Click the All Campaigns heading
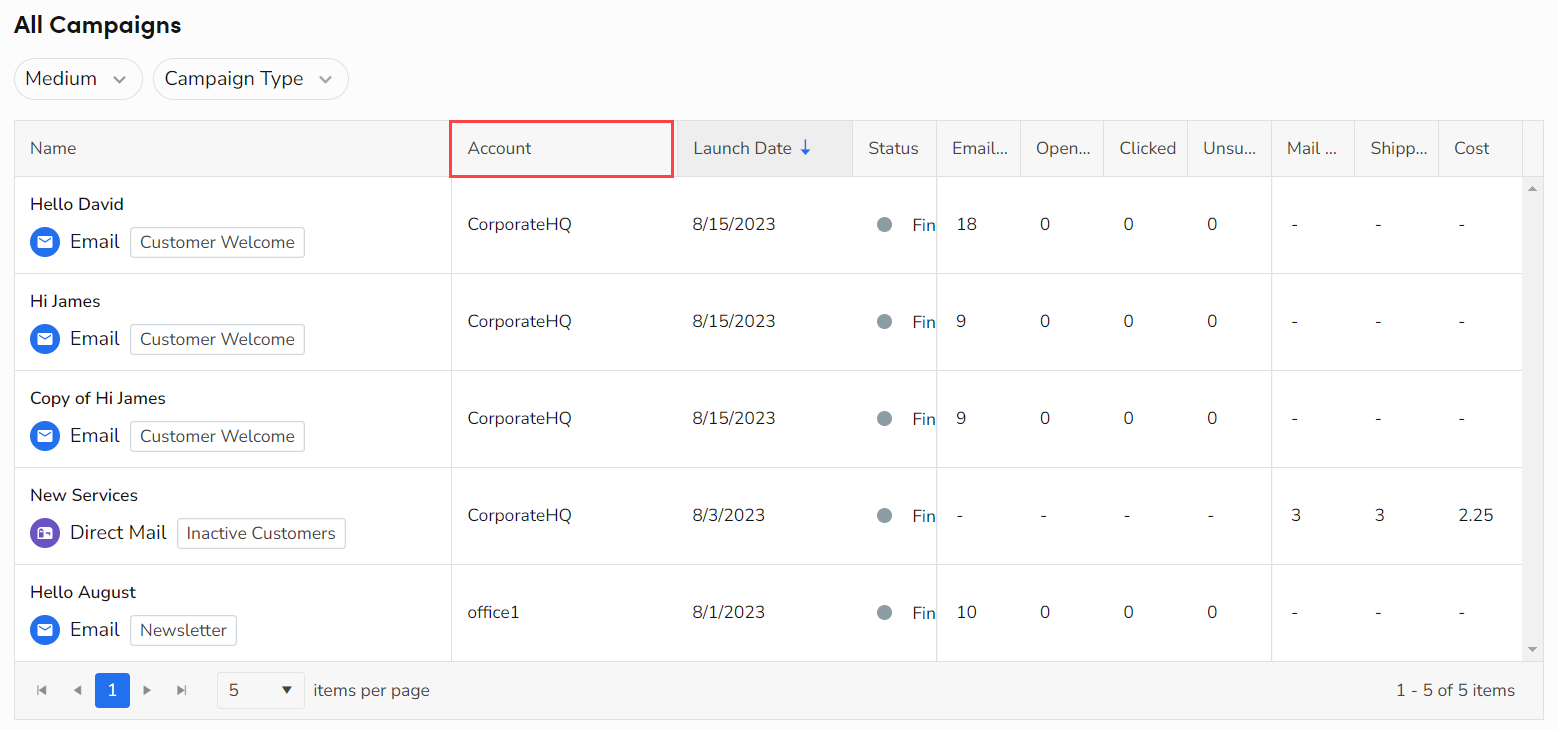1558x730 pixels. 98,25
